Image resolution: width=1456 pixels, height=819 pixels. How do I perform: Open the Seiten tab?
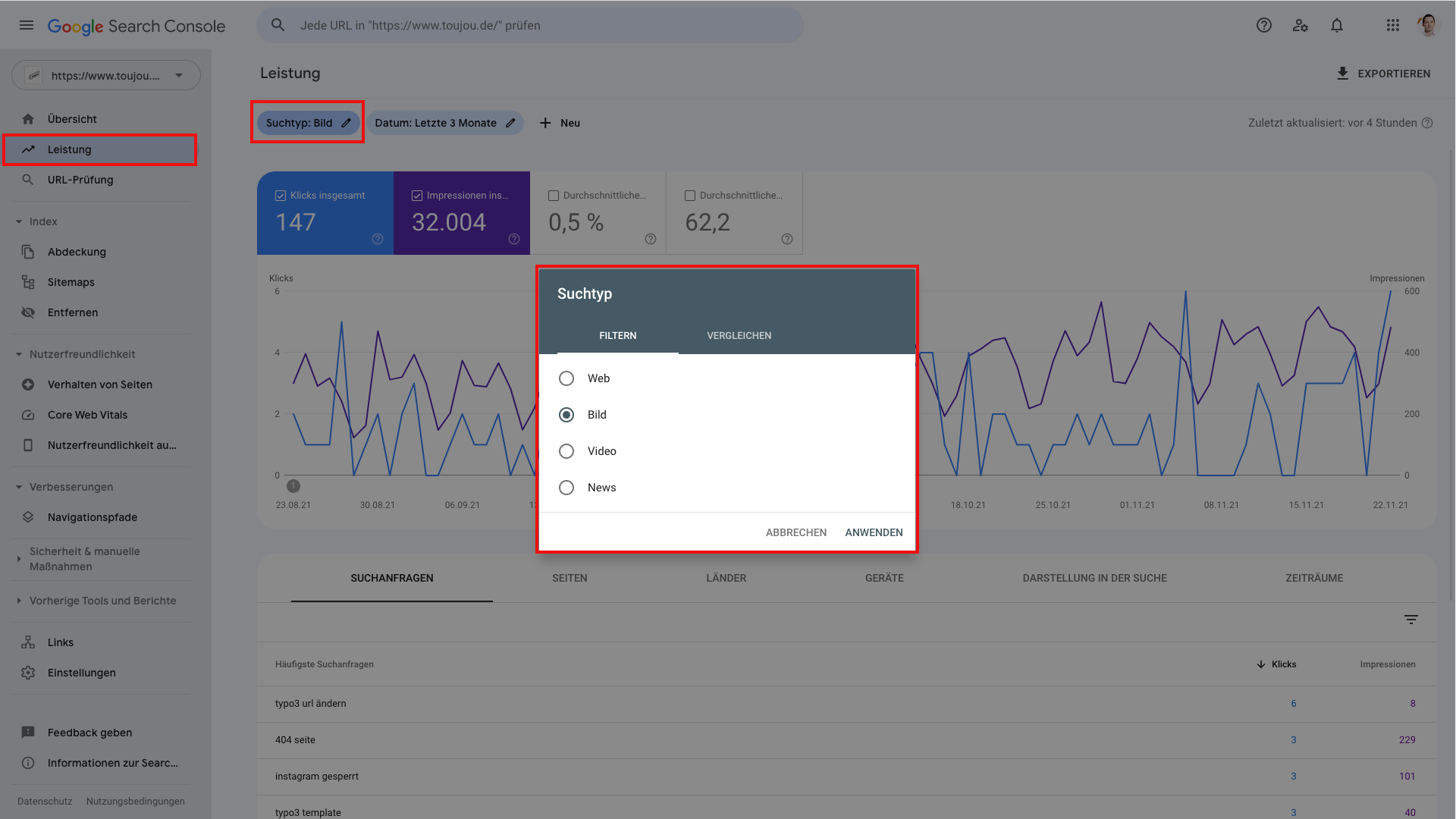click(x=570, y=578)
